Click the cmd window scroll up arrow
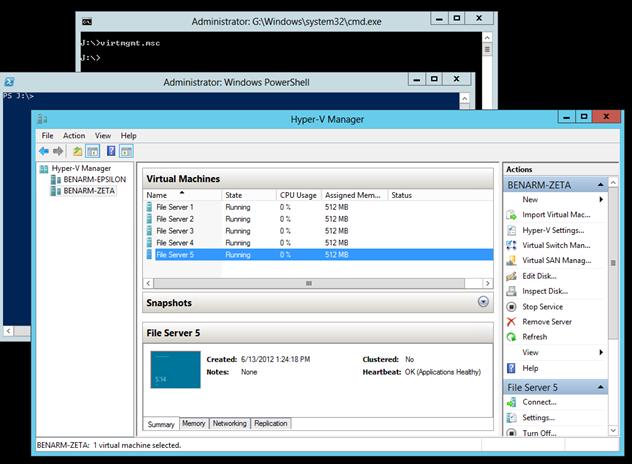The height and width of the screenshot is (464, 632). click(x=487, y=37)
